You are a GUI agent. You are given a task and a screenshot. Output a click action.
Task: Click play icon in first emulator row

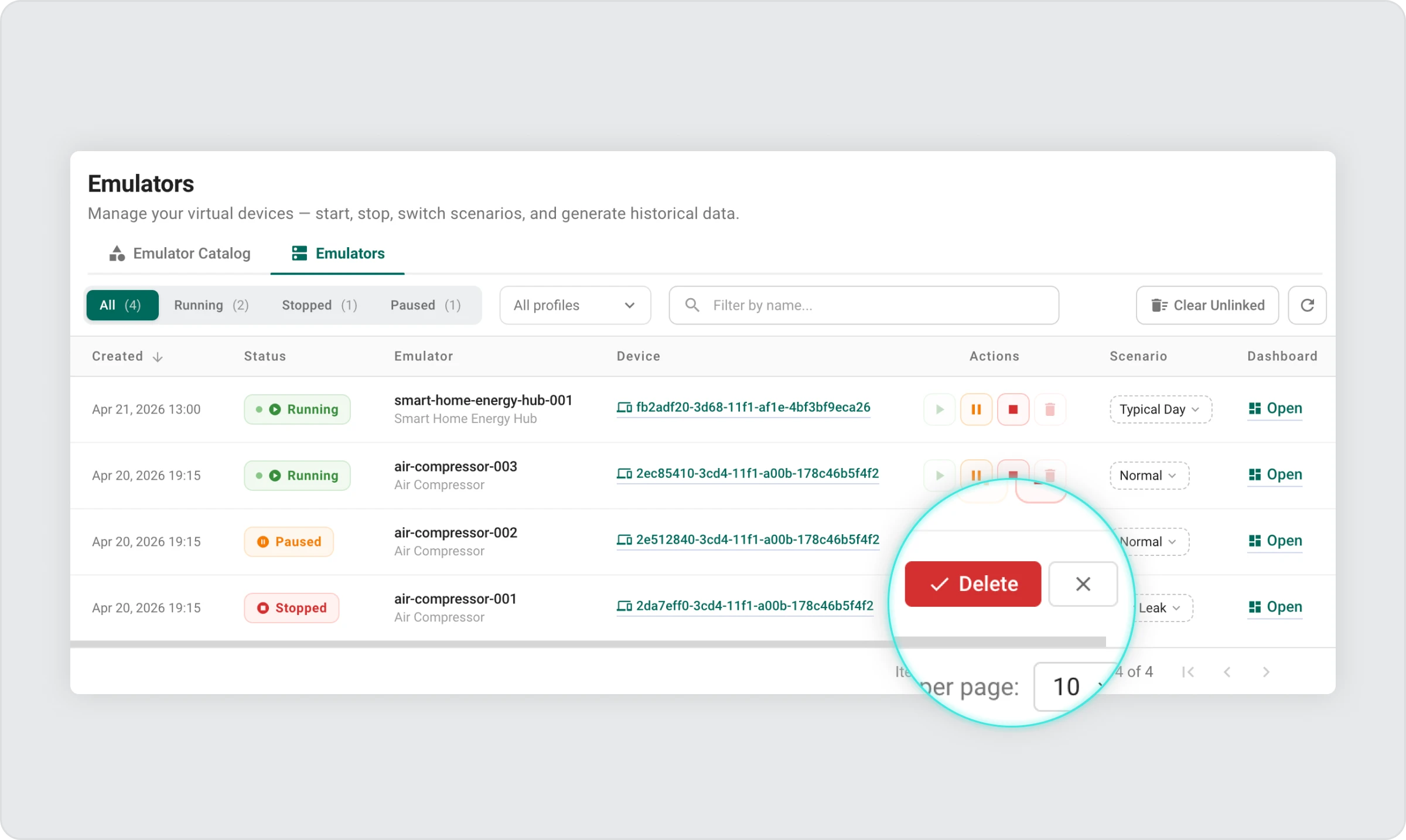click(939, 409)
